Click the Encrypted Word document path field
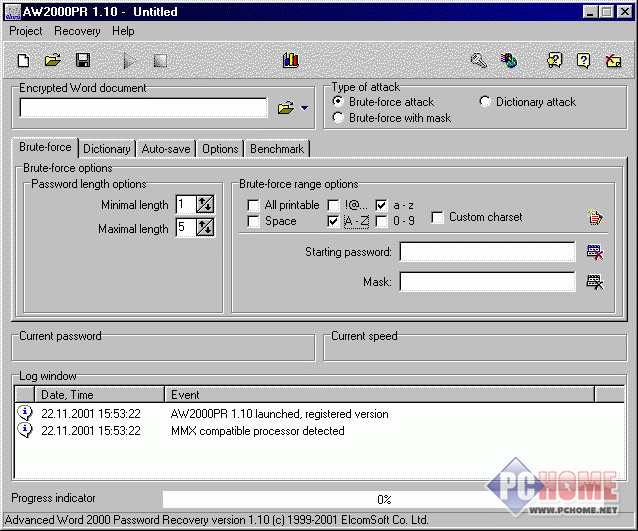The height and width of the screenshot is (531, 638). tap(144, 108)
